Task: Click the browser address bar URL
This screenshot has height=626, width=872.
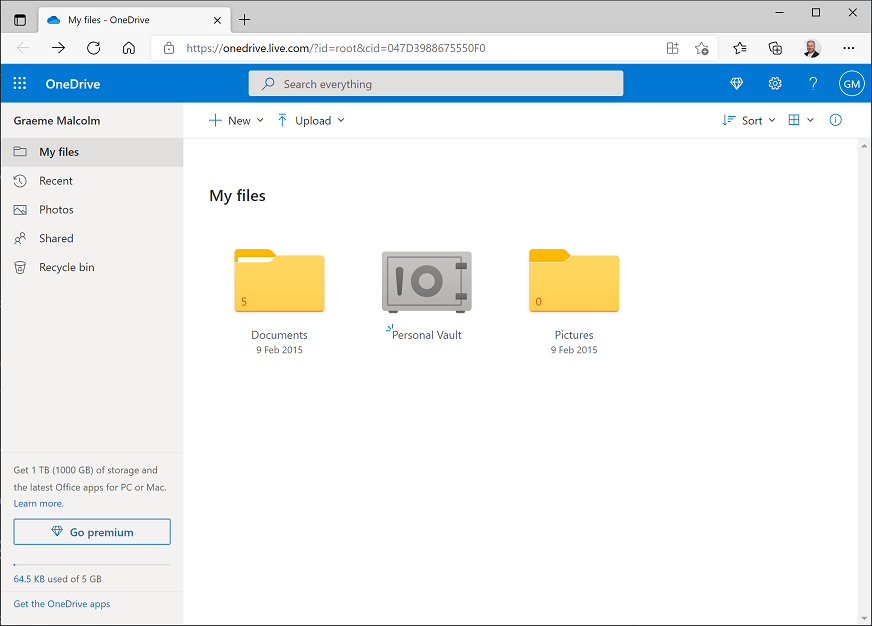Action: coord(336,48)
